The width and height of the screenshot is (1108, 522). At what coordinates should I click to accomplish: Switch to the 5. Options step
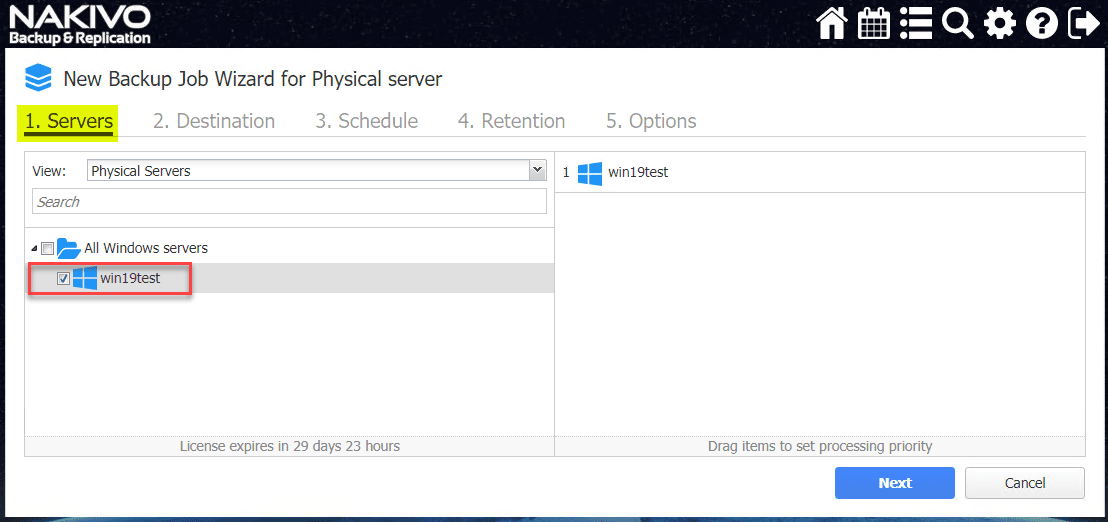652,121
